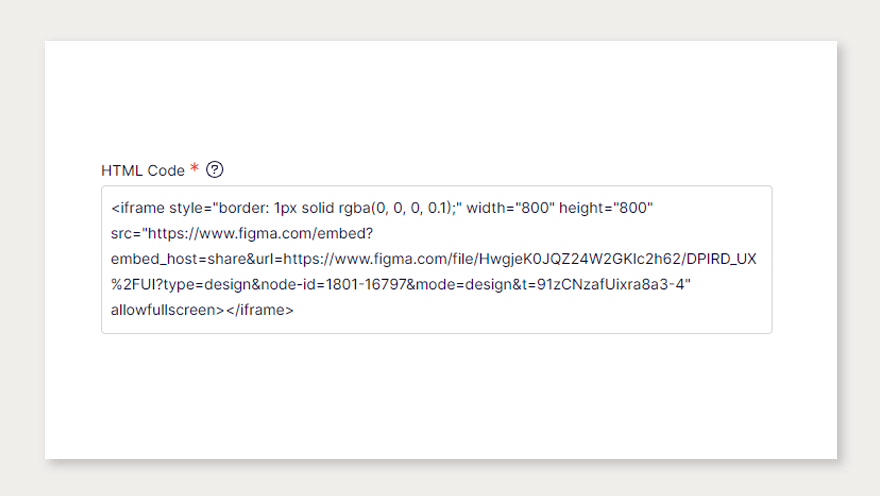Click the HTML Code field label

[143, 171]
